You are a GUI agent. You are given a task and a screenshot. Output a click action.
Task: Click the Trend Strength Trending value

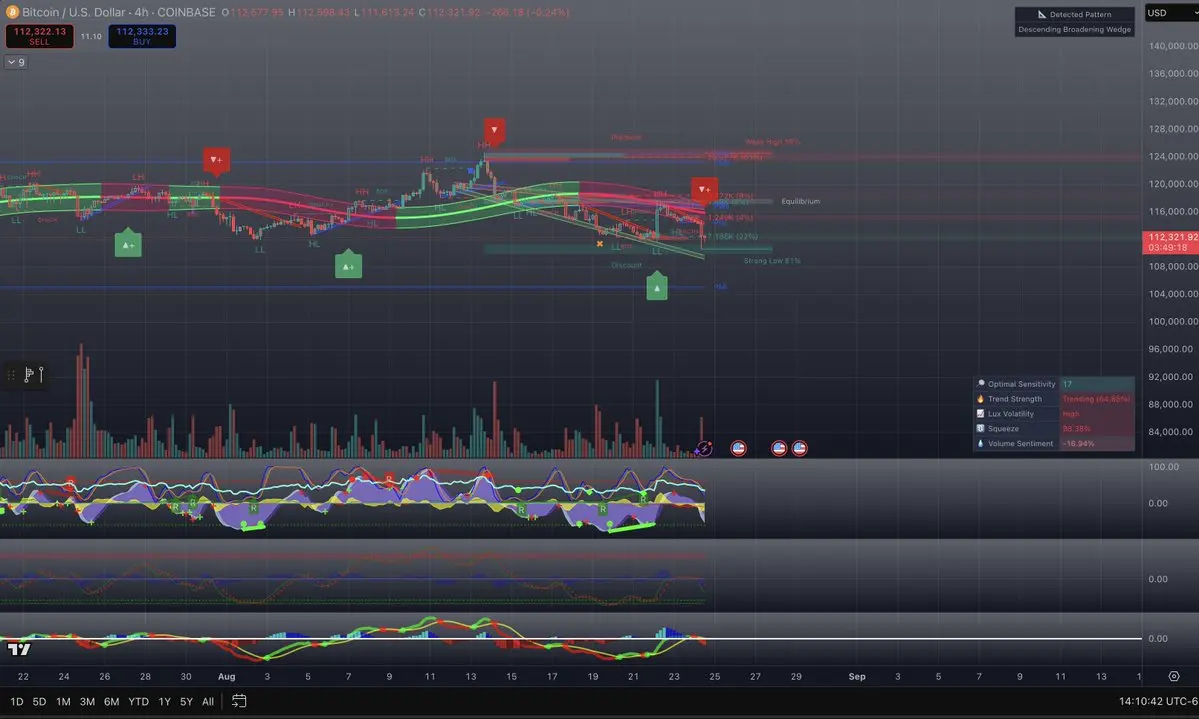click(x=1096, y=399)
